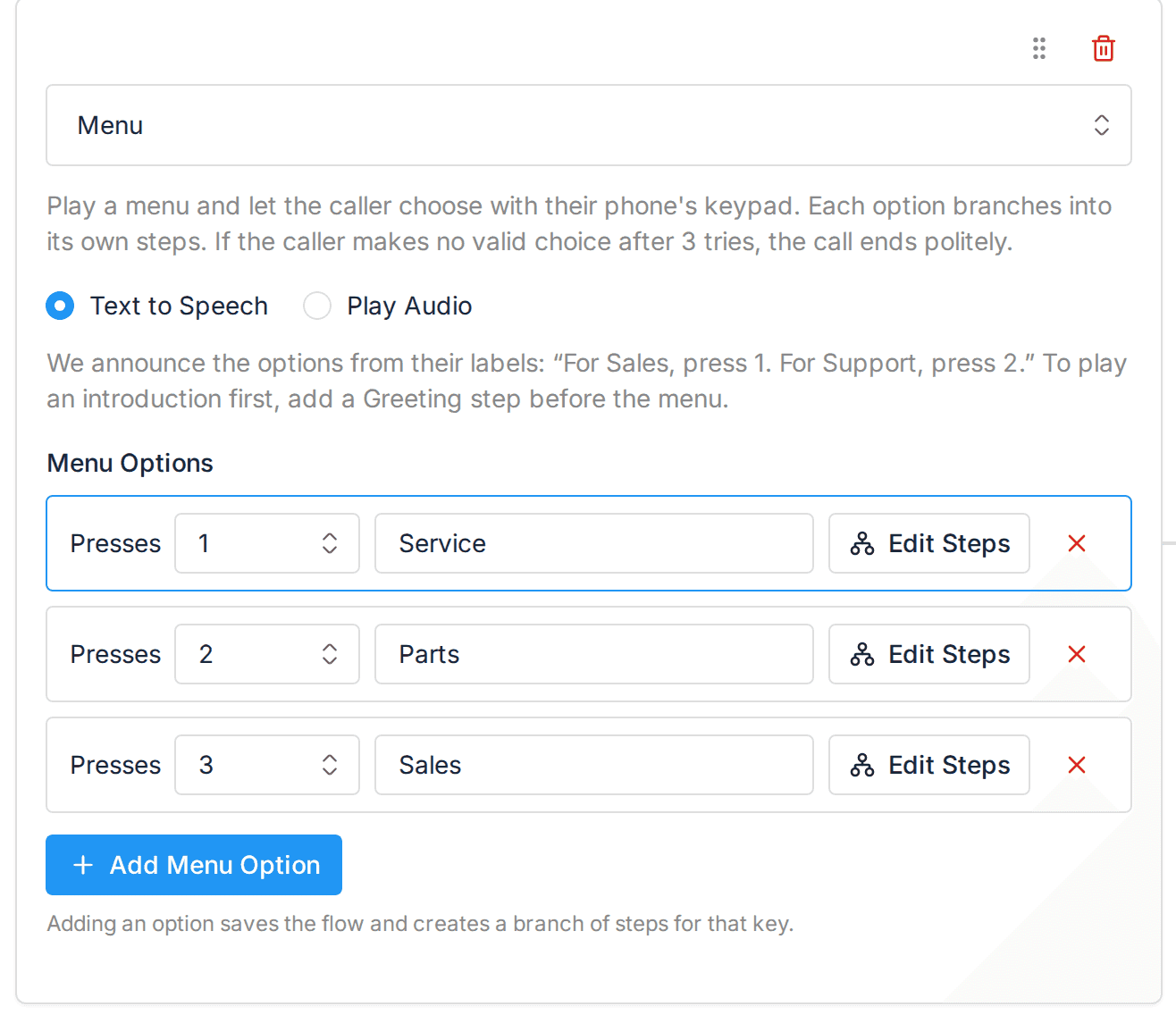Image resolution: width=1176 pixels, height=1015 pixels.
Task: Remove the Service menu option
Action: (1077, 543)
